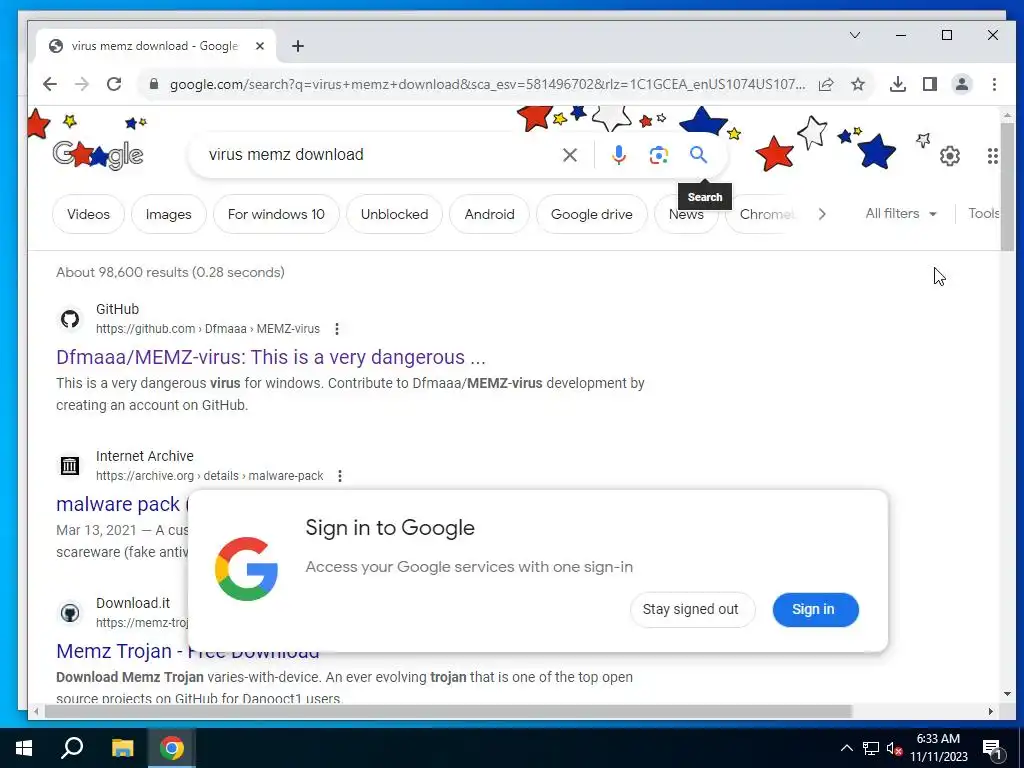The width and height of the screenshot is (1024, 768).
Task: Open the tab search chevron in title bar
Action: coord(855,35)
